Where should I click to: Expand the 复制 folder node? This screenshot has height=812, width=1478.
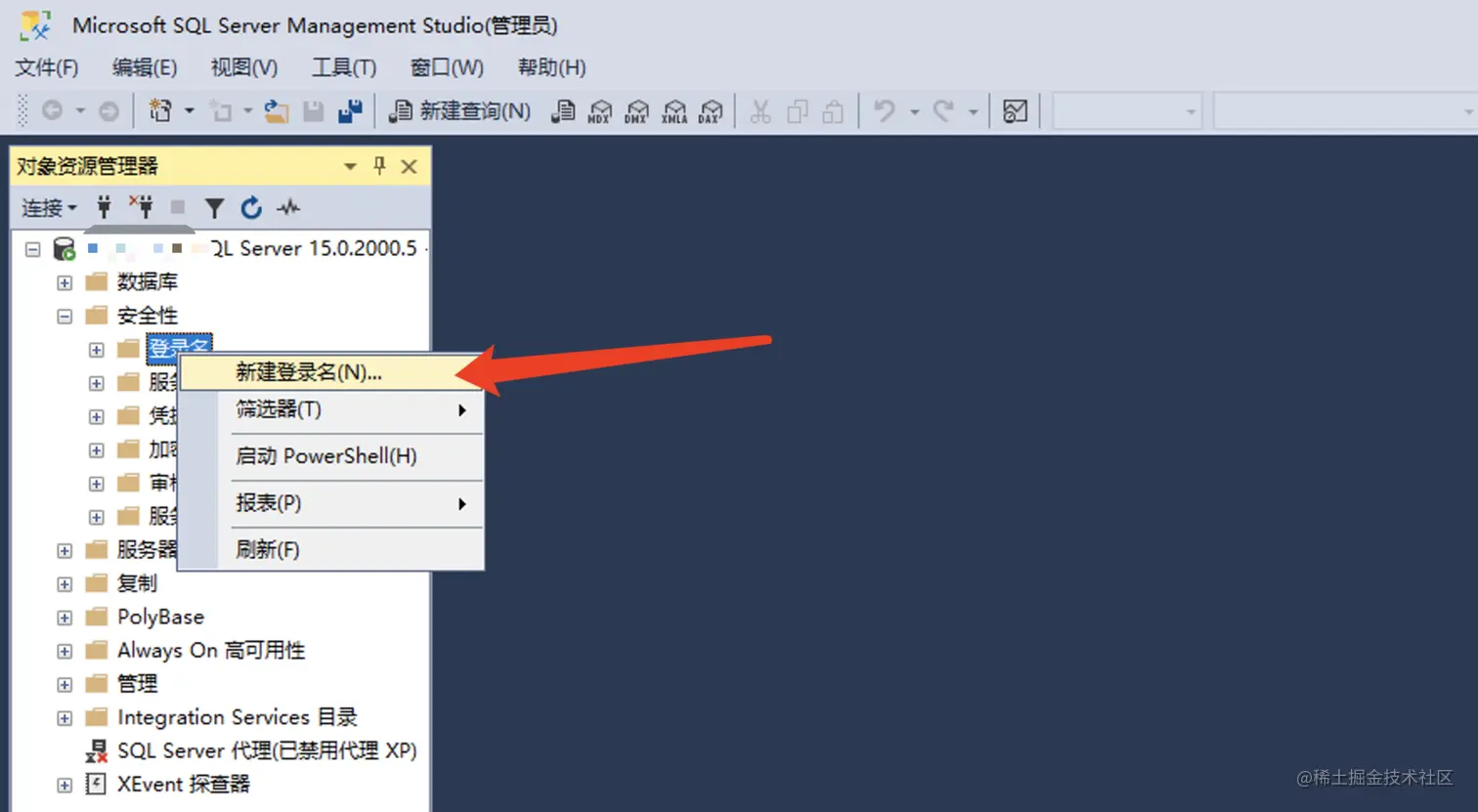coord(65,584)
